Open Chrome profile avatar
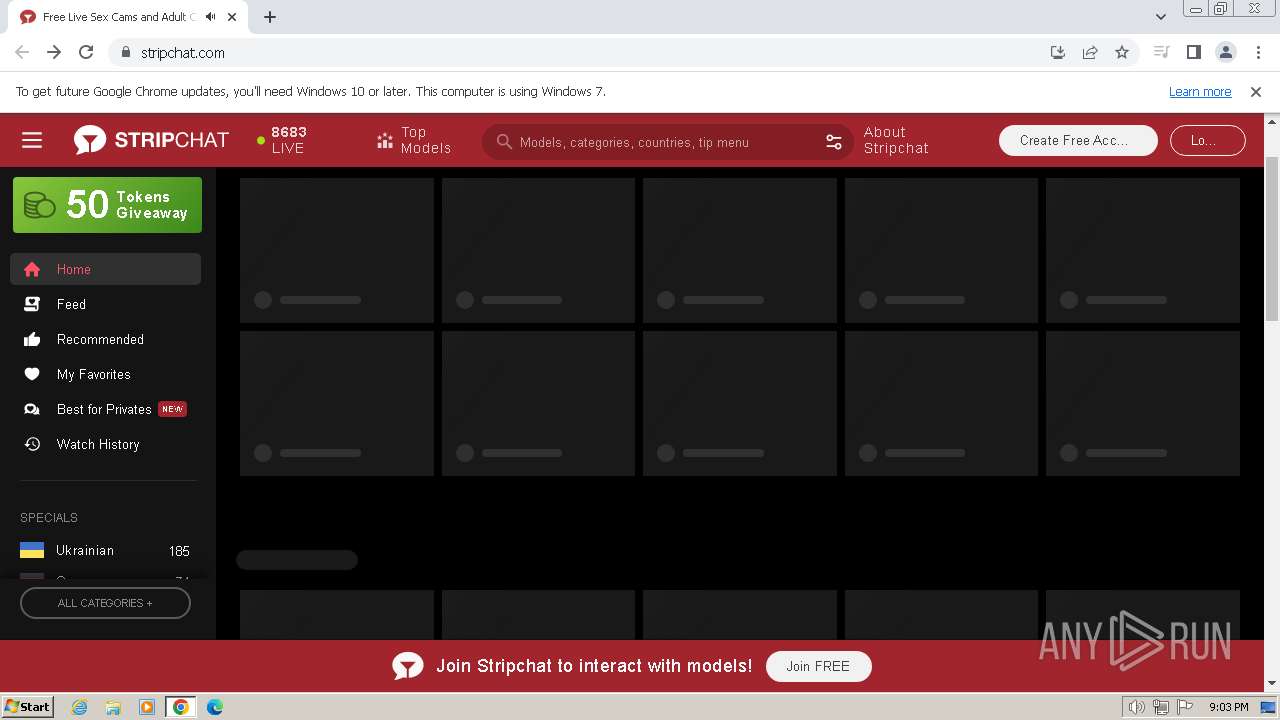 (x=1225, y=52)
